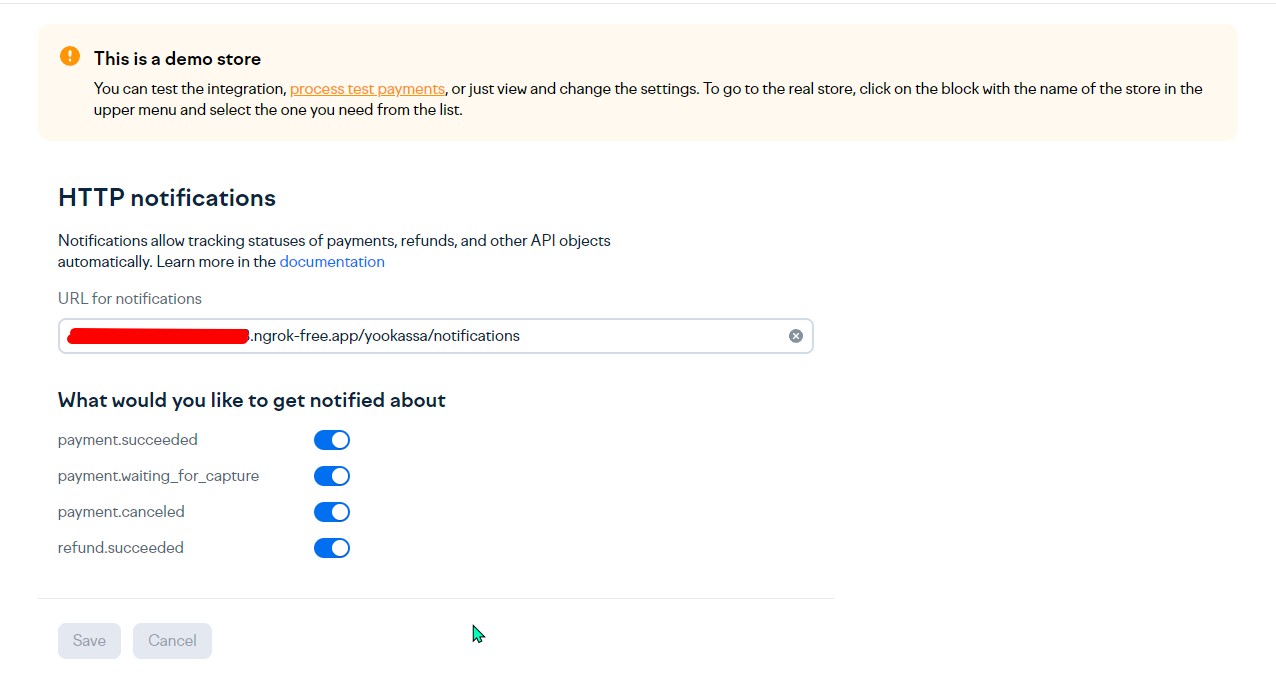The height and width of the screenshot is (691, 1276).
Task: Open the documentation link
Action: pyautogui.click(x=332, y=262)
